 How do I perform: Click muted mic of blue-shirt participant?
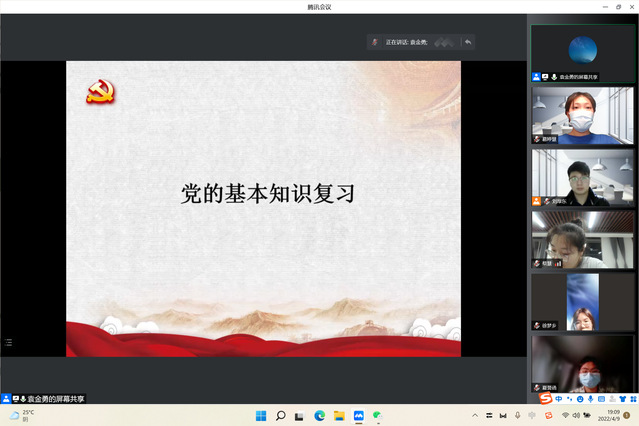[x=537, y=139]
